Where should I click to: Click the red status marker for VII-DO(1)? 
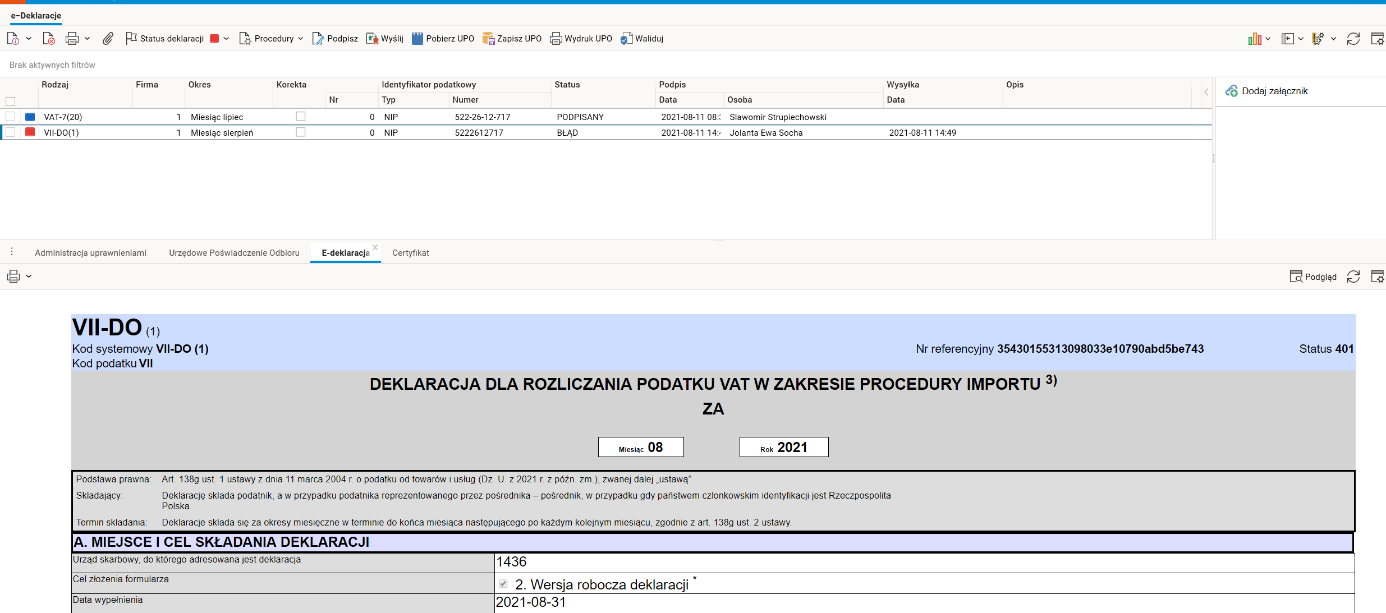[30, 132]
